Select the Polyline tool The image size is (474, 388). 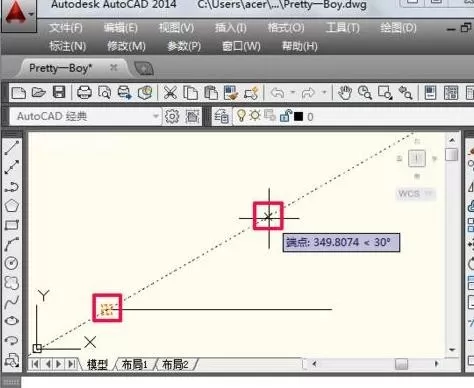pyautogui.click(x=12, y=187)
